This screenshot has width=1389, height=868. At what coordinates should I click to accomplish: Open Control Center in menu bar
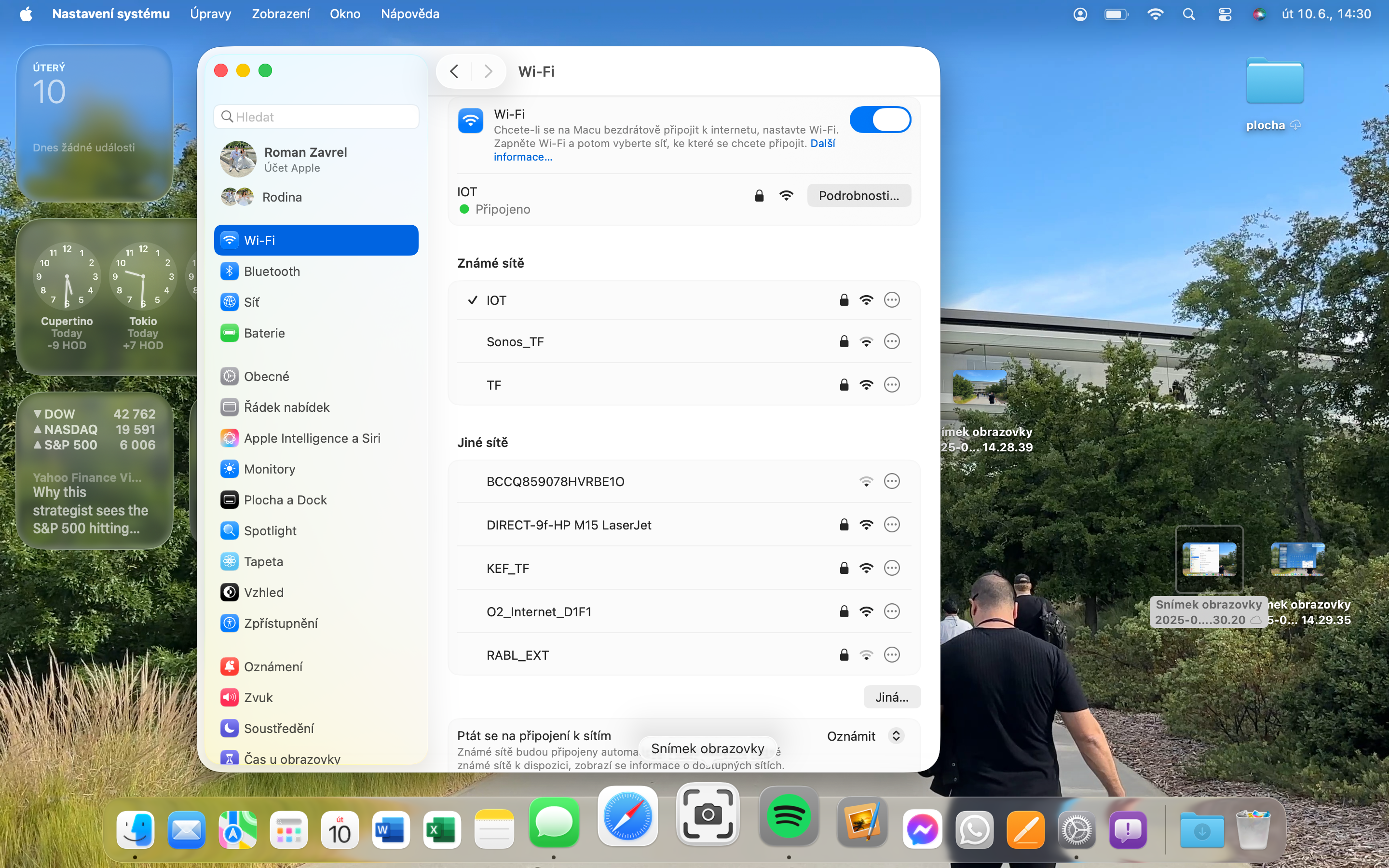point(1224,14)
